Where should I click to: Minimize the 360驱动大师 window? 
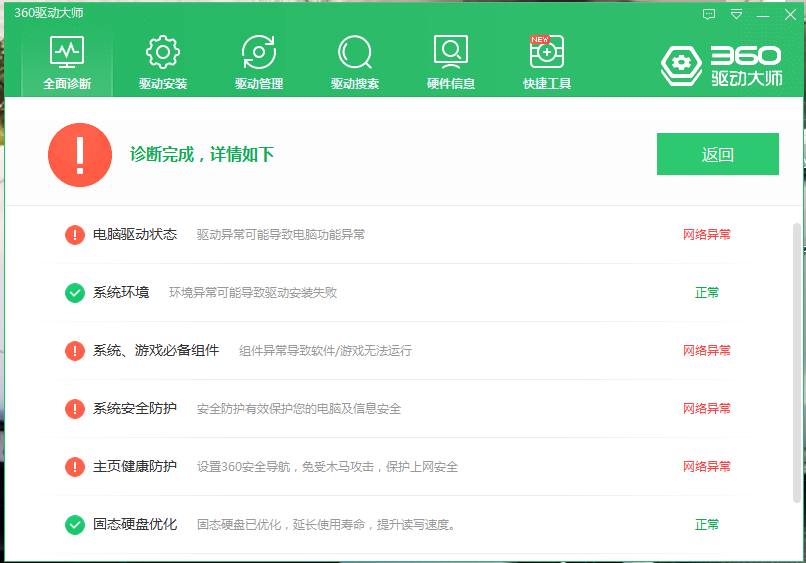pos(763,15)
